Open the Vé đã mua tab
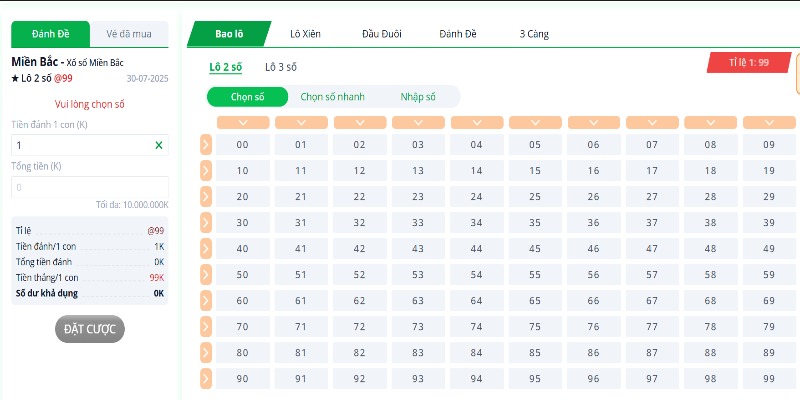 (129, 34)
